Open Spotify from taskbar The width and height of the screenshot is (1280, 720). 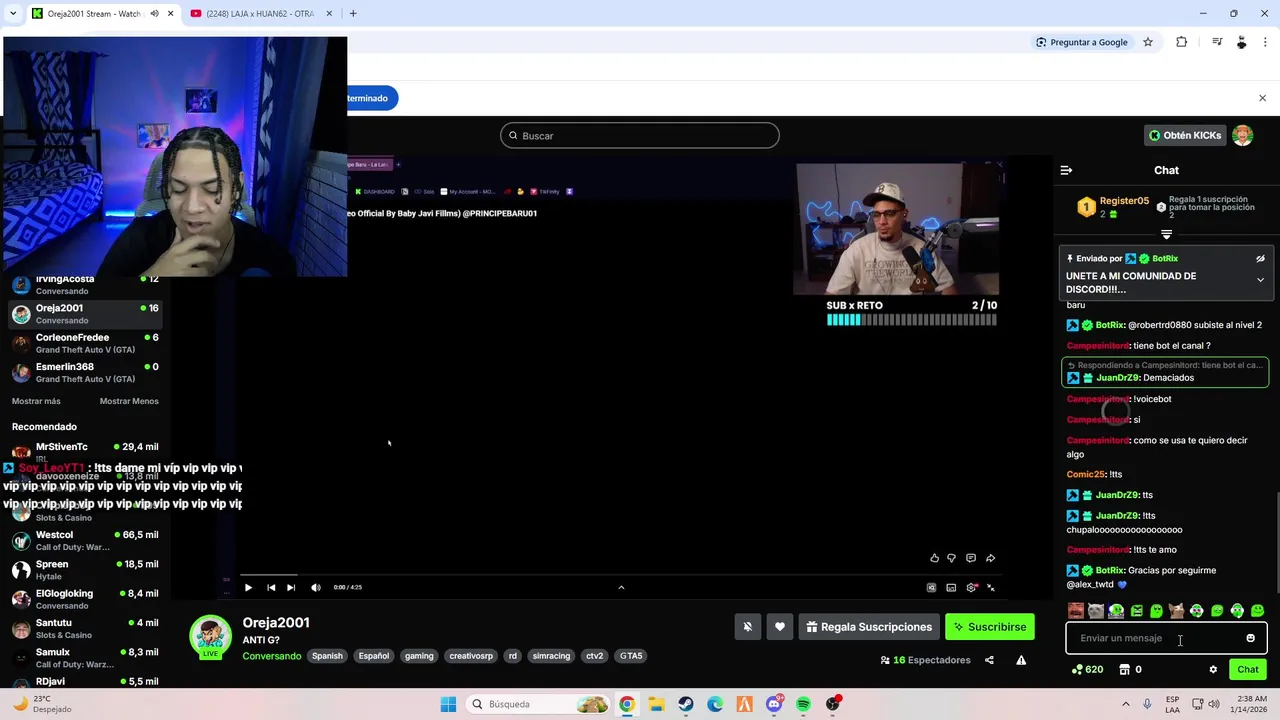(803, 704)
